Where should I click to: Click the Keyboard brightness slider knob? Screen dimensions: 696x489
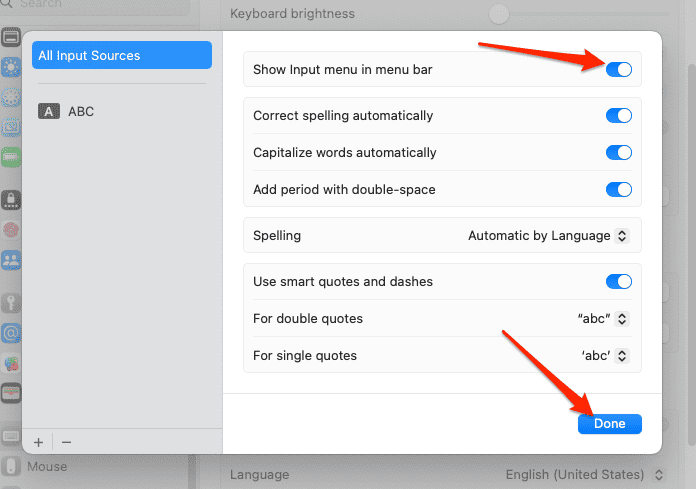coord(499,14)
